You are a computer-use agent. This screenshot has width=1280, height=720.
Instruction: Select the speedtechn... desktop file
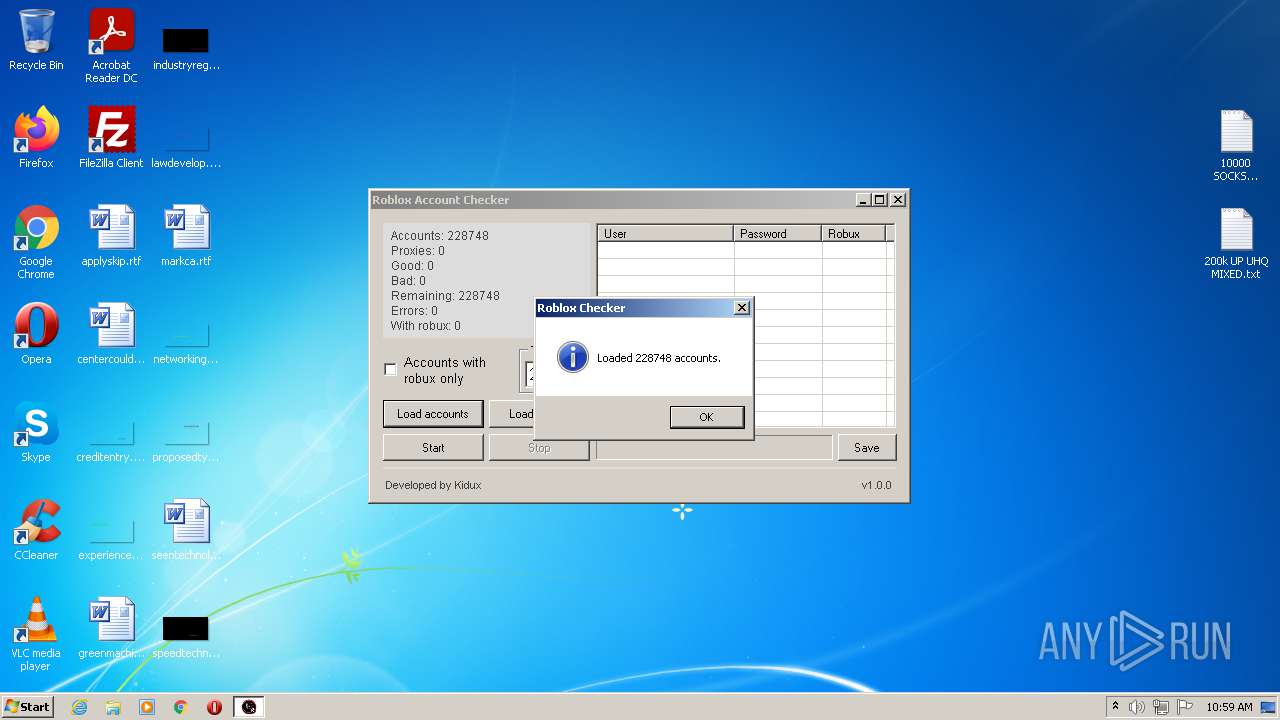click(x=186, y=636)
